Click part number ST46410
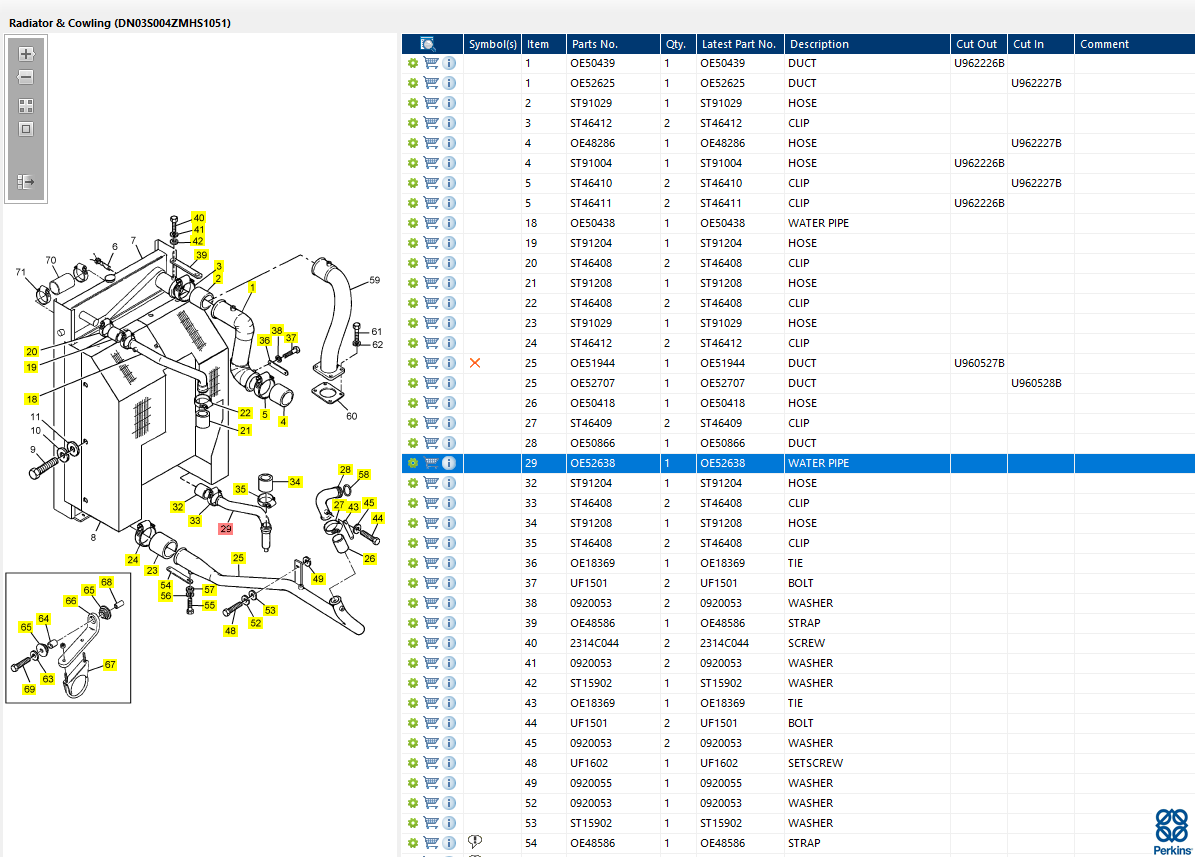Viewport: 1195px width, 857px height. (591, 183)
